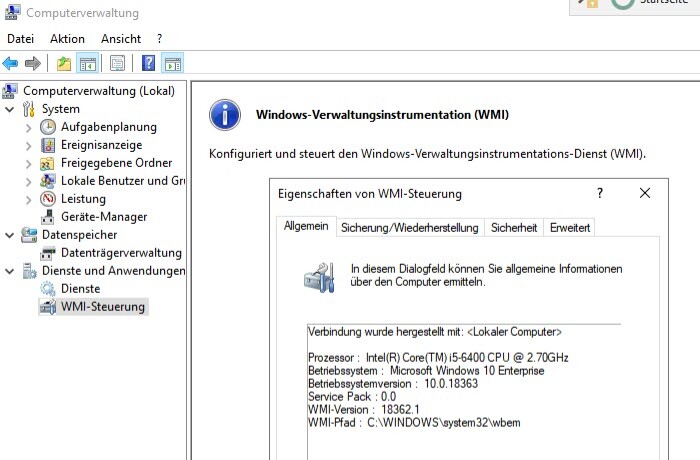This screenshot has width=700, height=460.
Task: Click the Datenspeicher icon
Action: (x=29, y=234)
